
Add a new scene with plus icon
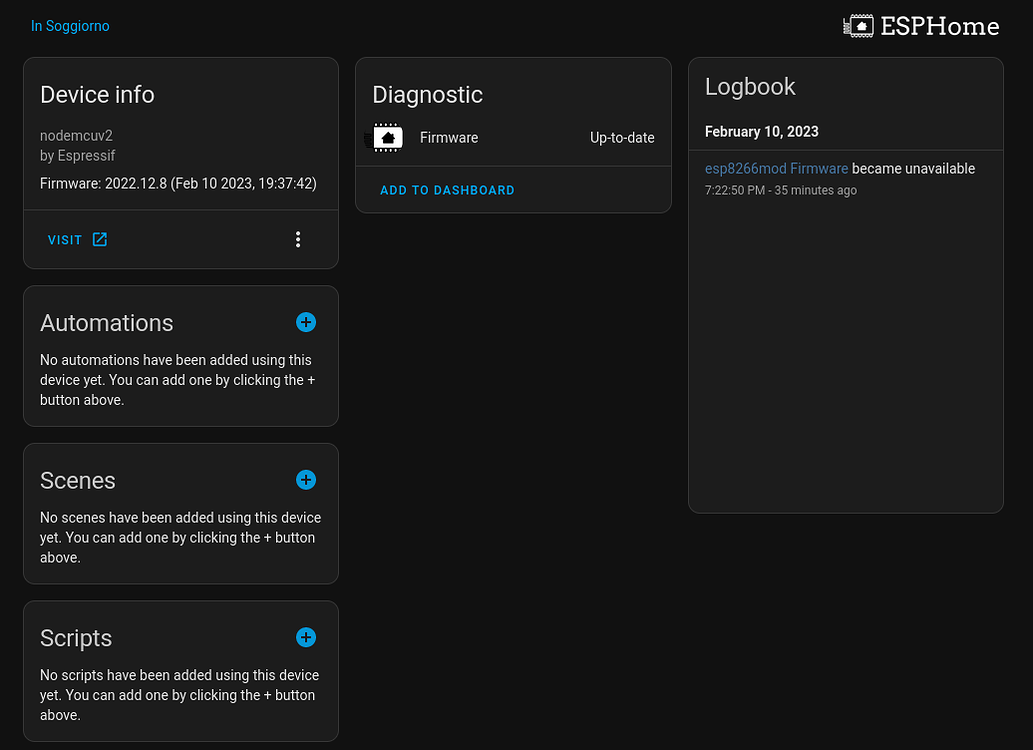coord(306,480)
